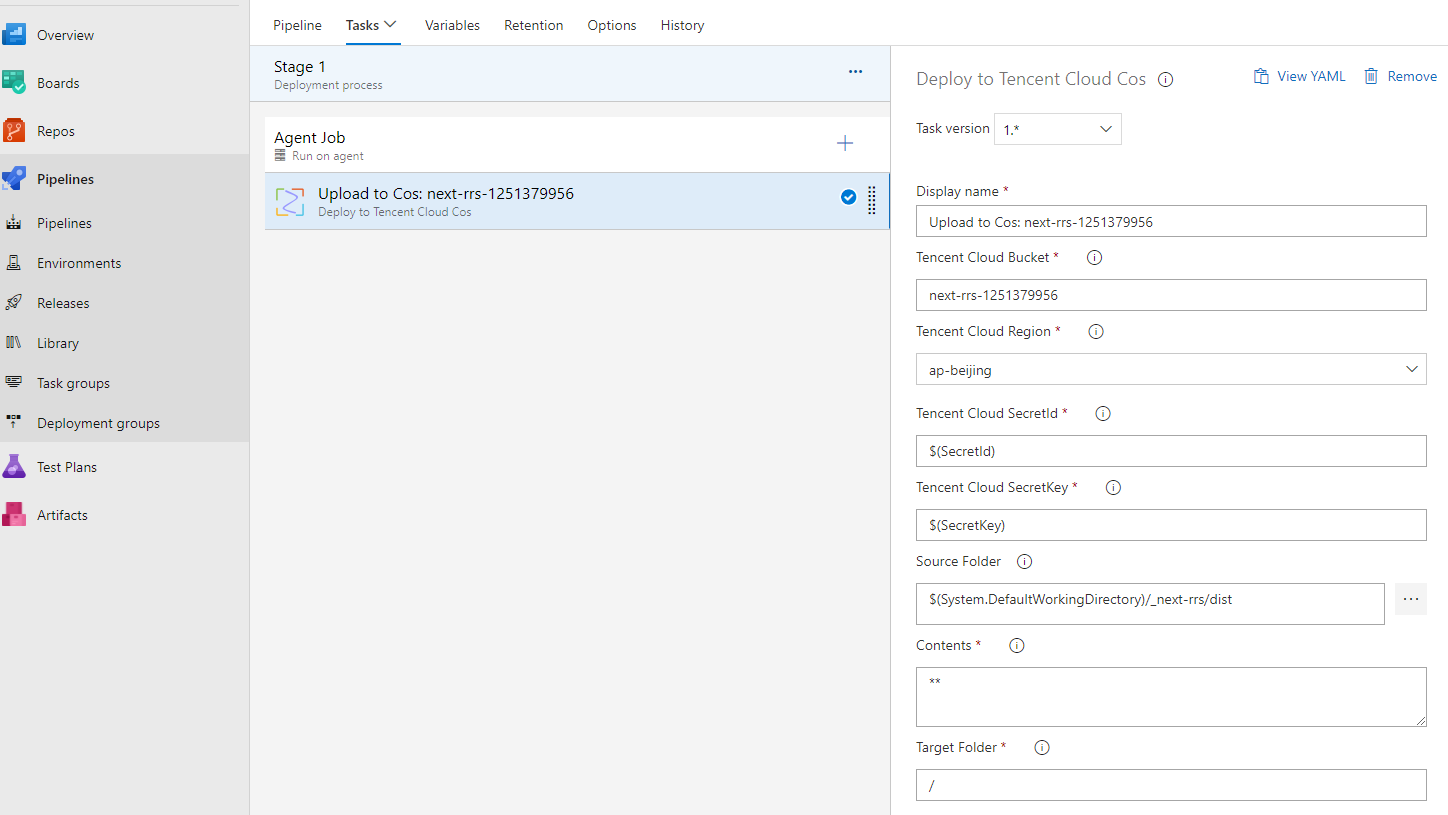The height and width of the screenshot is (815, 1448).
Task: Click the Source Folder input field
Action: (1150, 604)
